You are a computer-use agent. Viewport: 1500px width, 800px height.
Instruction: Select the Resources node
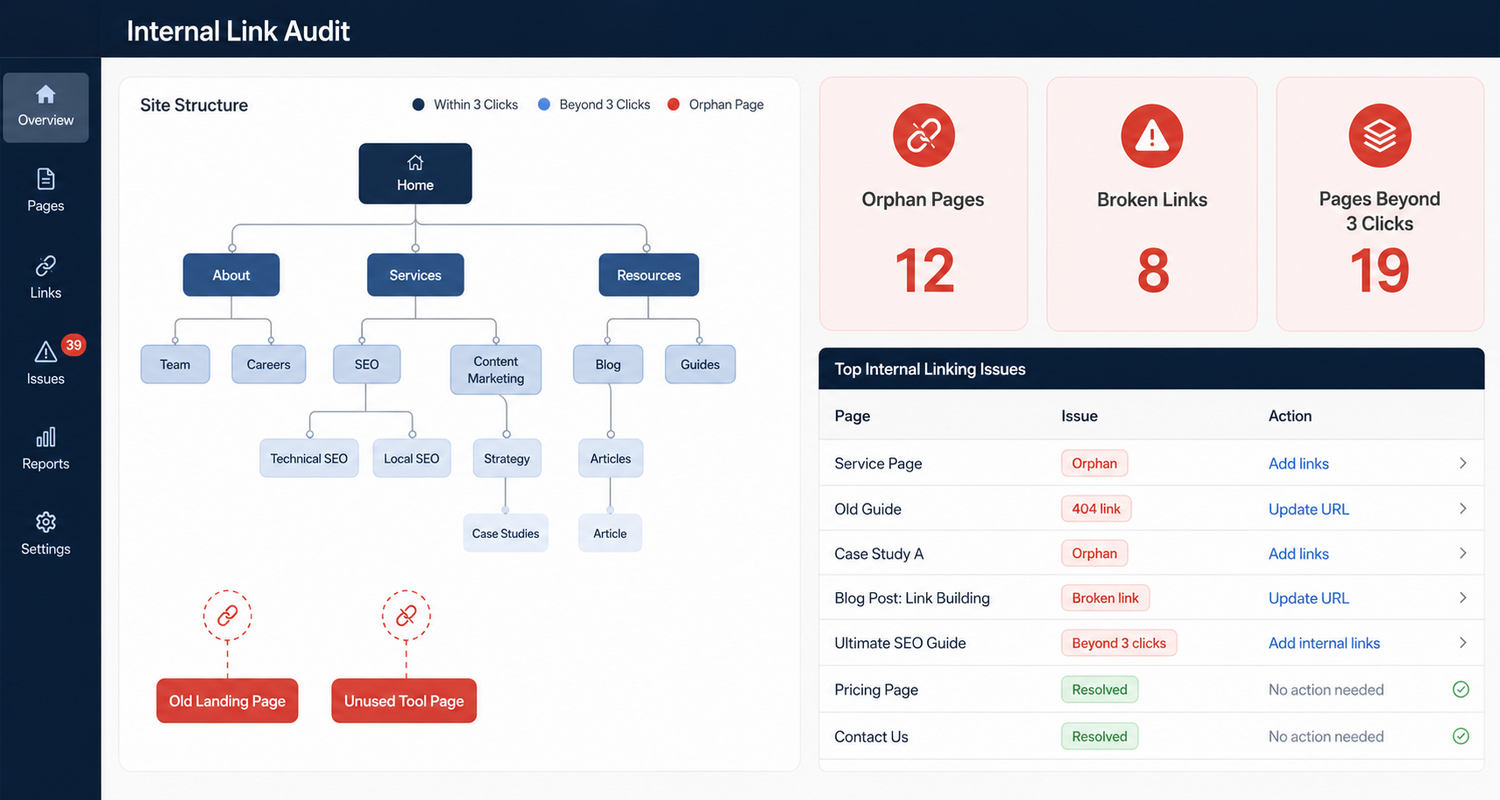click(649, 275)
